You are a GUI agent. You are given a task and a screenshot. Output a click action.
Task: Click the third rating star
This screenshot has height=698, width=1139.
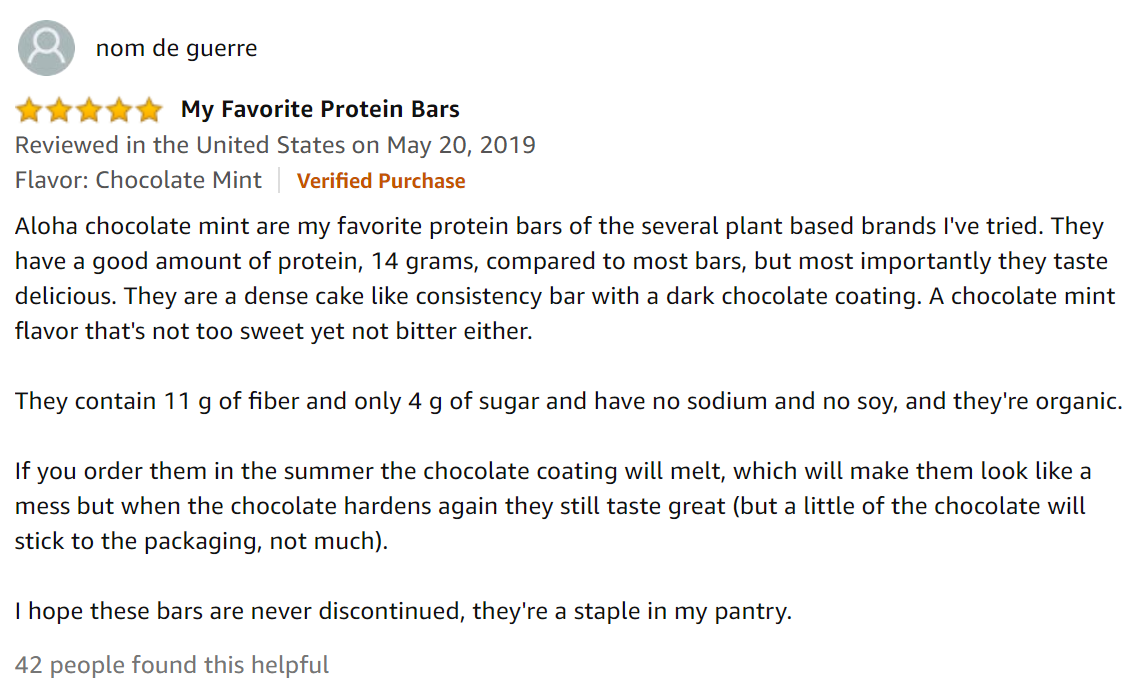point(89,109)
